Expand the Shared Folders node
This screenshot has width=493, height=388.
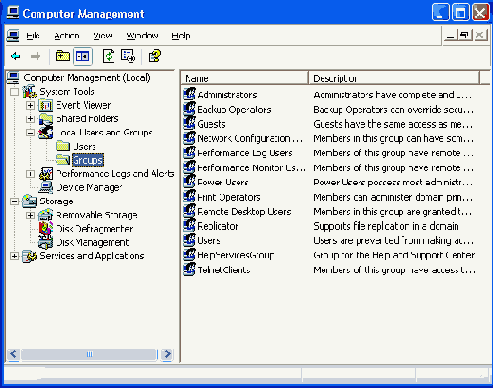30,119
